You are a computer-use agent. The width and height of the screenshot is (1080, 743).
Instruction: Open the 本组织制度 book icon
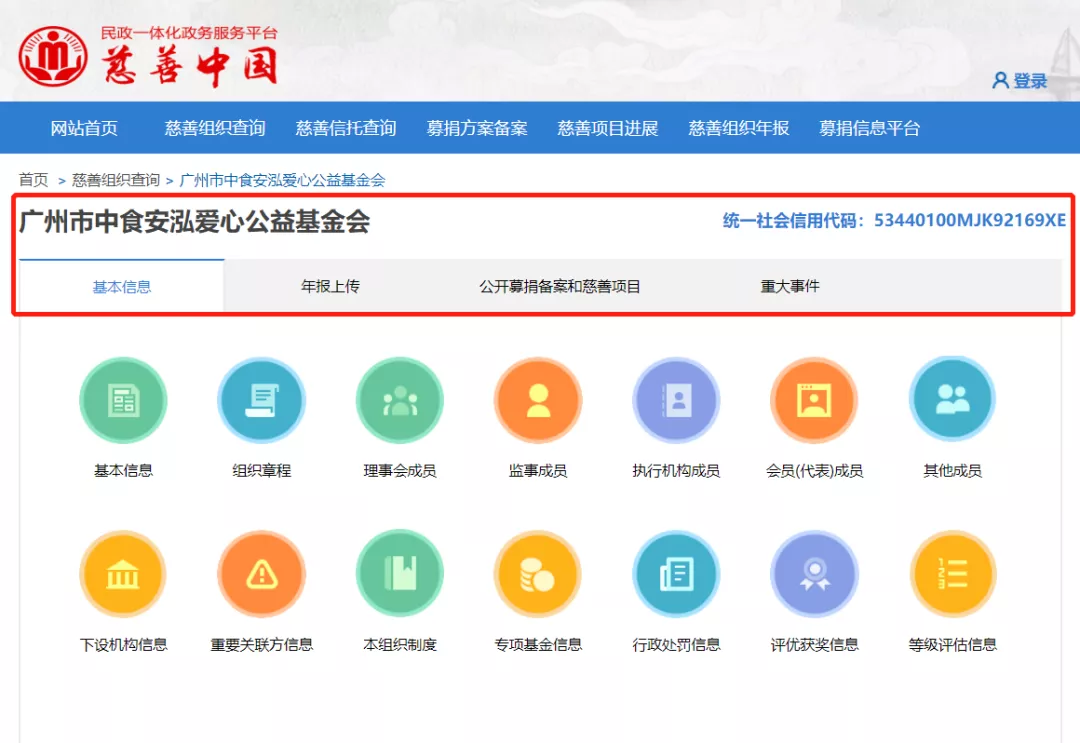[x=400, y=574]
